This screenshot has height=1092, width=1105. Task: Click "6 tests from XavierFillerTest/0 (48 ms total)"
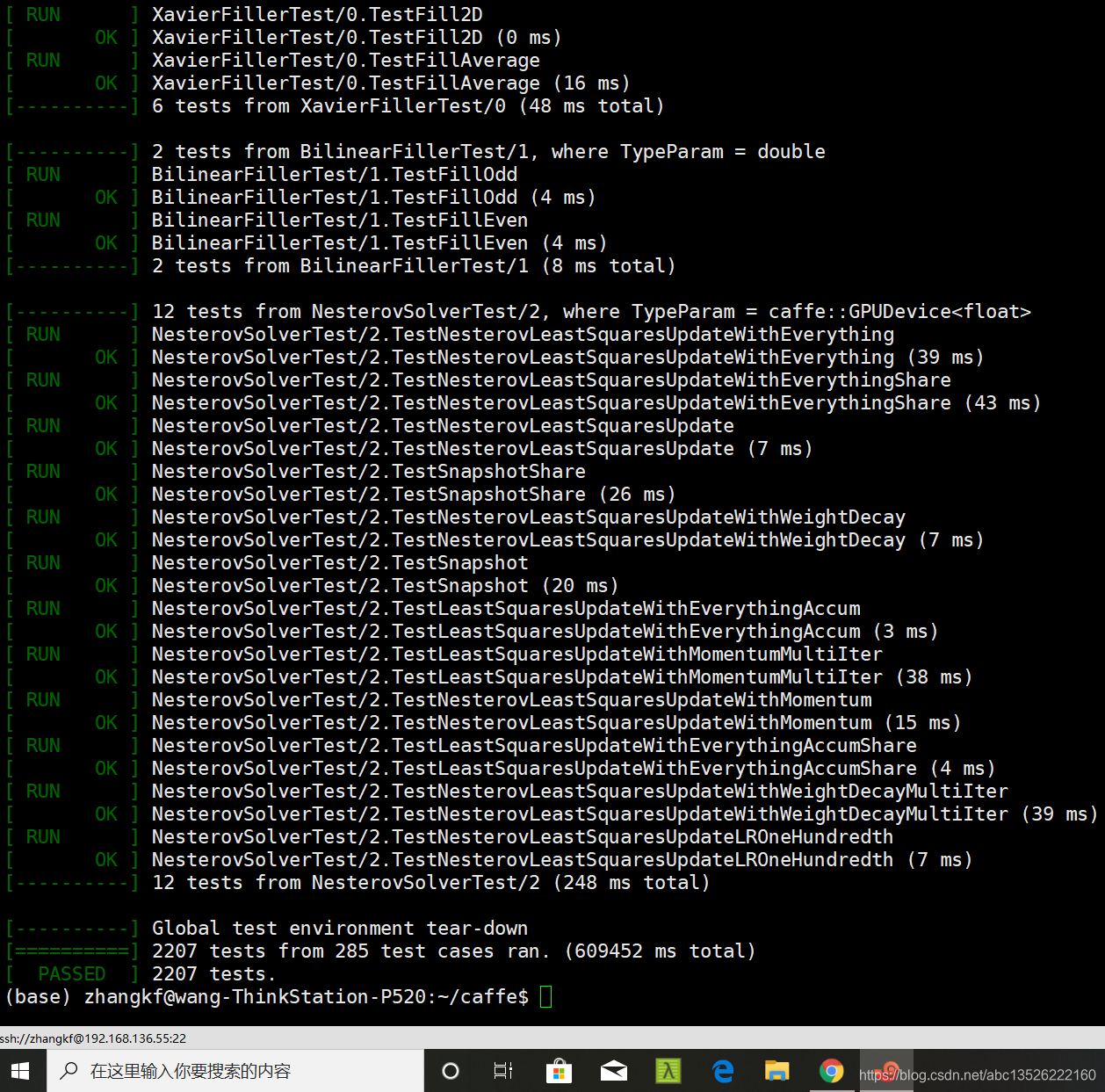[x=408, y=106]
